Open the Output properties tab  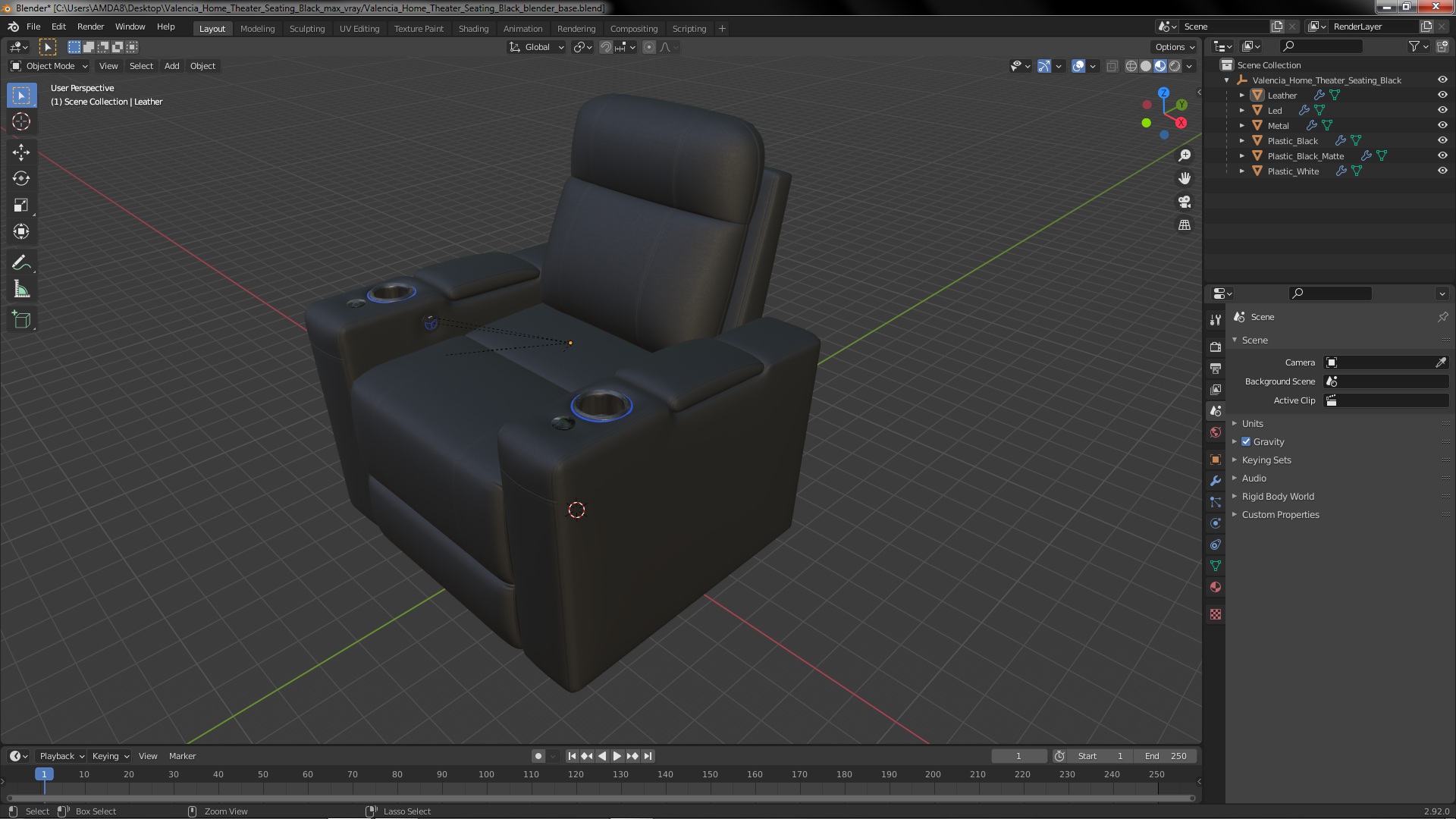click(1216, 368)
